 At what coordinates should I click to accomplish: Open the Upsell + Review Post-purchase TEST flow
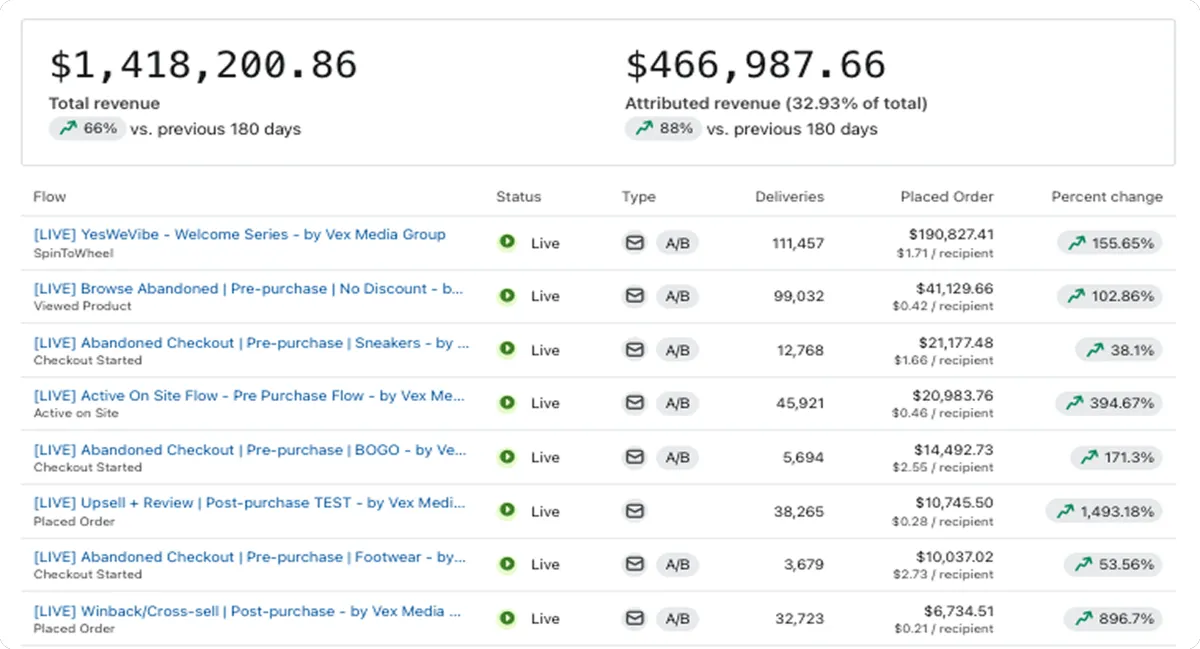tap(251, 502)
